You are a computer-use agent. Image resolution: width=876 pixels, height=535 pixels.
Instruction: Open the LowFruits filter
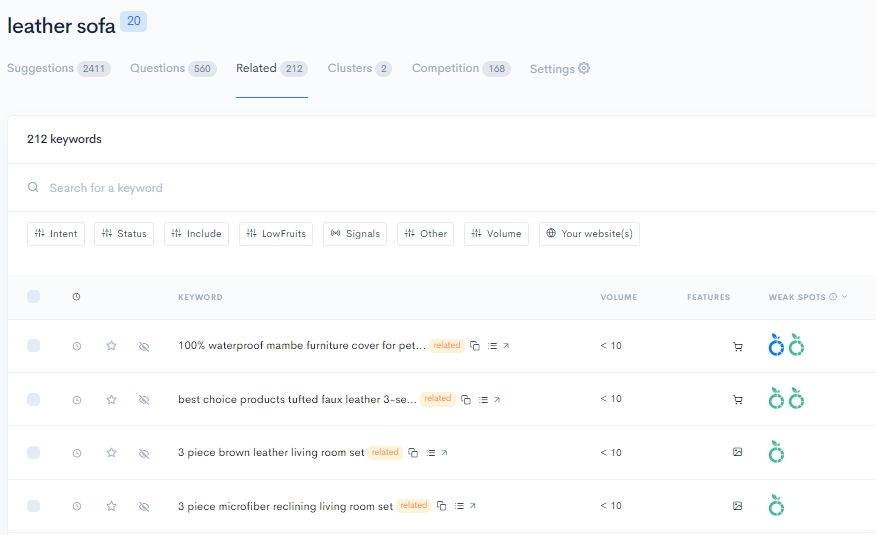click(276, 233)
